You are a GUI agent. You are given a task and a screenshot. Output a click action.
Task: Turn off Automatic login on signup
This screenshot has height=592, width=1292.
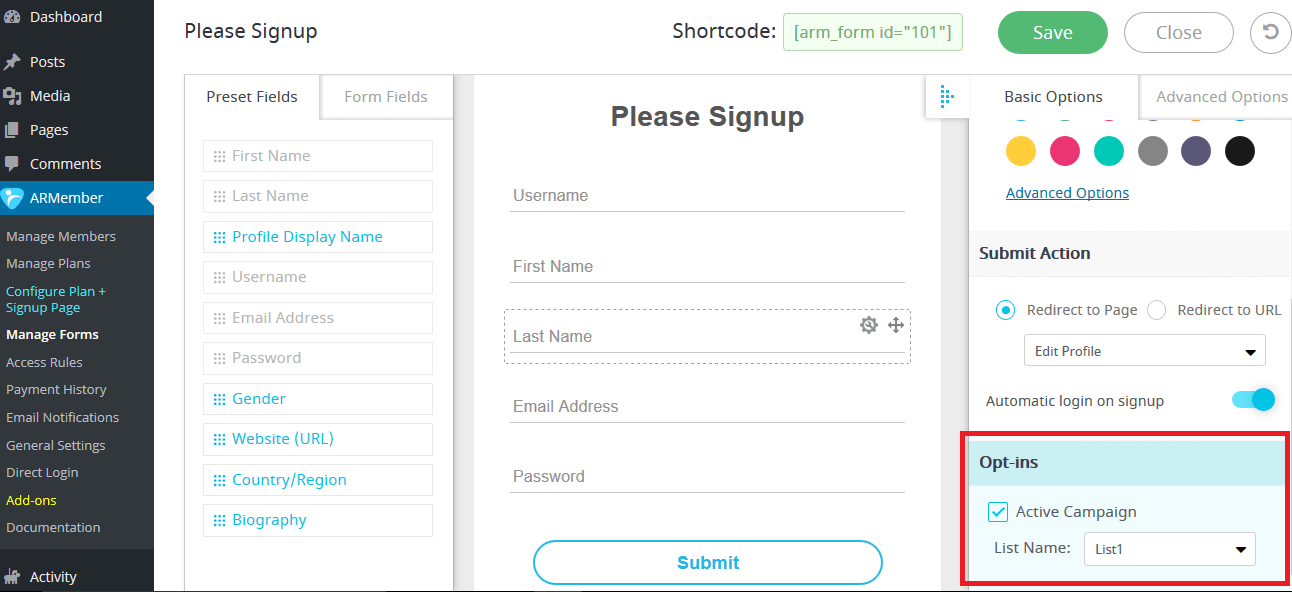1254,400
